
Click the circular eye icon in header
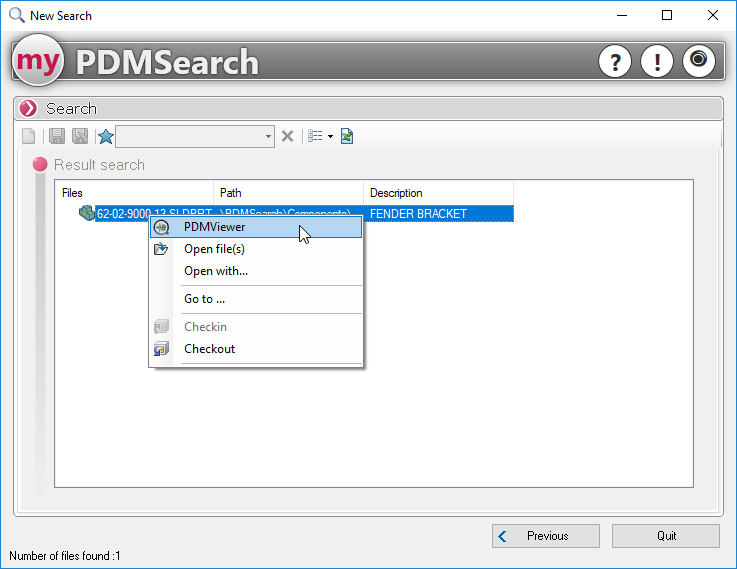(x=699, y=62)
